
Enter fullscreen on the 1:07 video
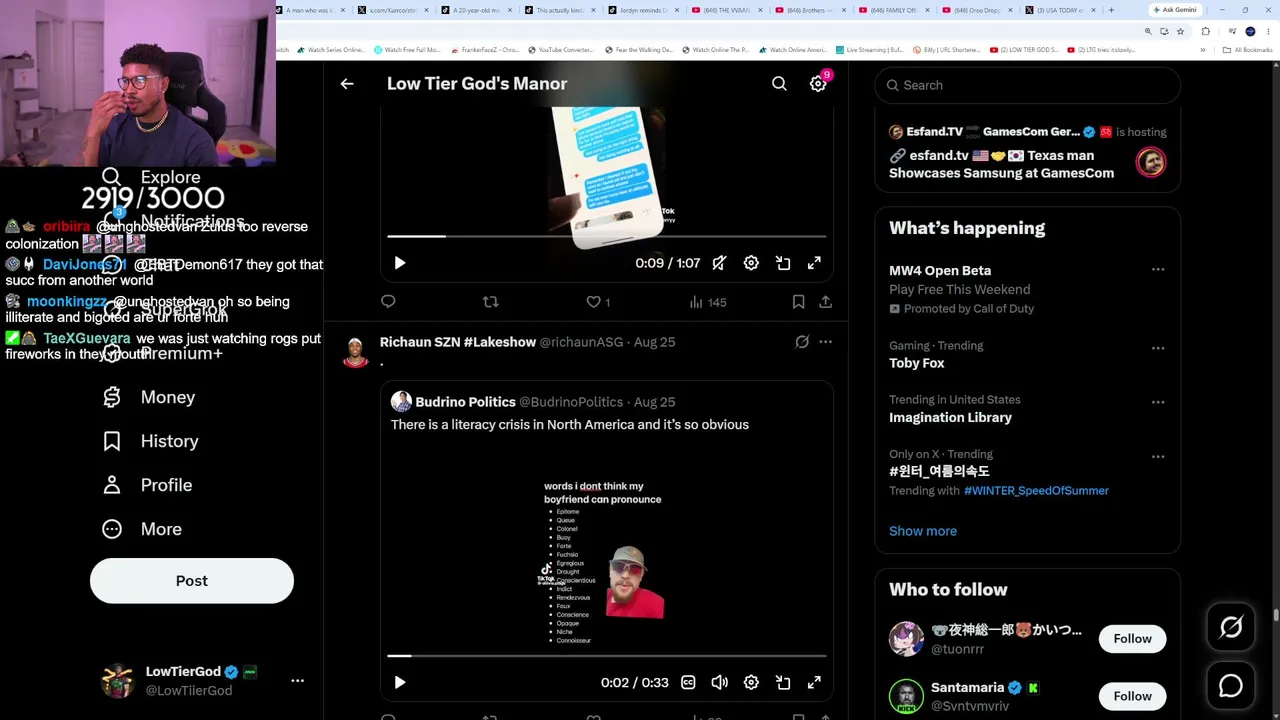[x=814, y=263]
